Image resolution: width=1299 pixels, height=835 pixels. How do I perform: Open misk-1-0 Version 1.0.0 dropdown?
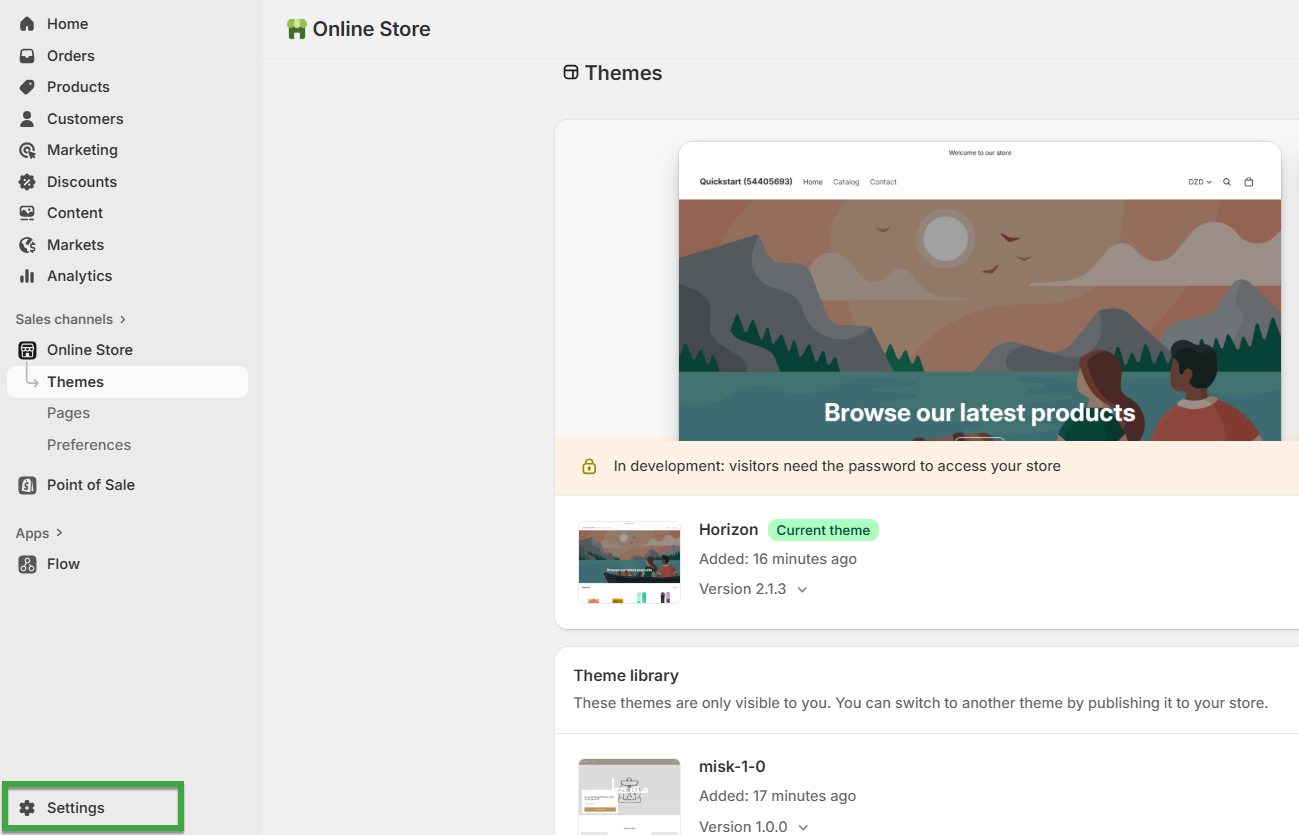point(802,827)
